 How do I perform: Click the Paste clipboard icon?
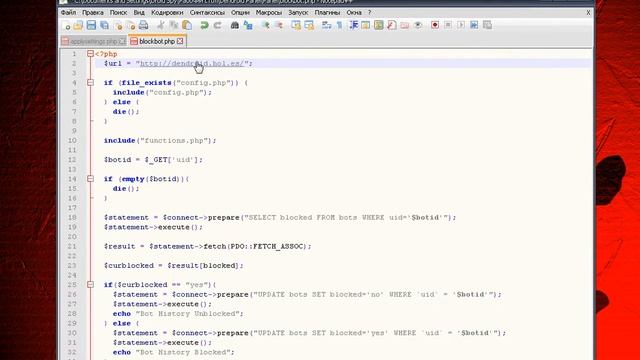[187, 25]
